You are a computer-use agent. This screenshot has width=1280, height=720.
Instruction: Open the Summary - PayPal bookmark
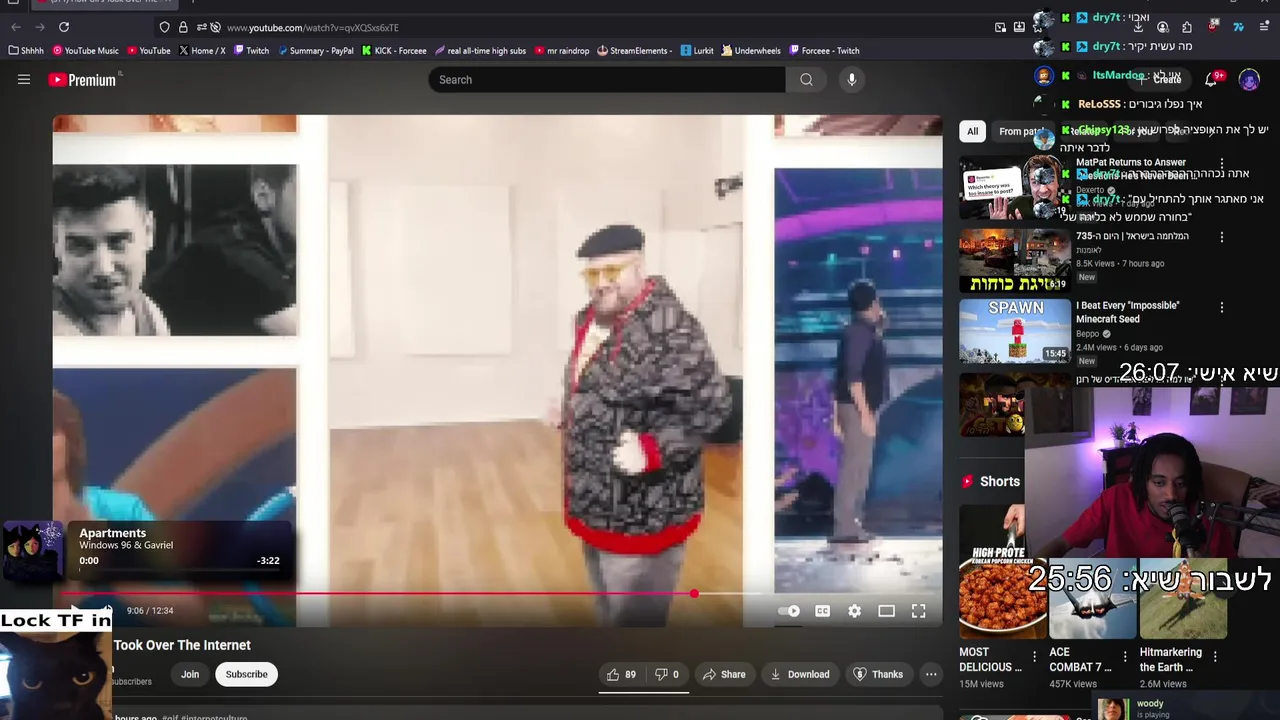coord(316,50)
